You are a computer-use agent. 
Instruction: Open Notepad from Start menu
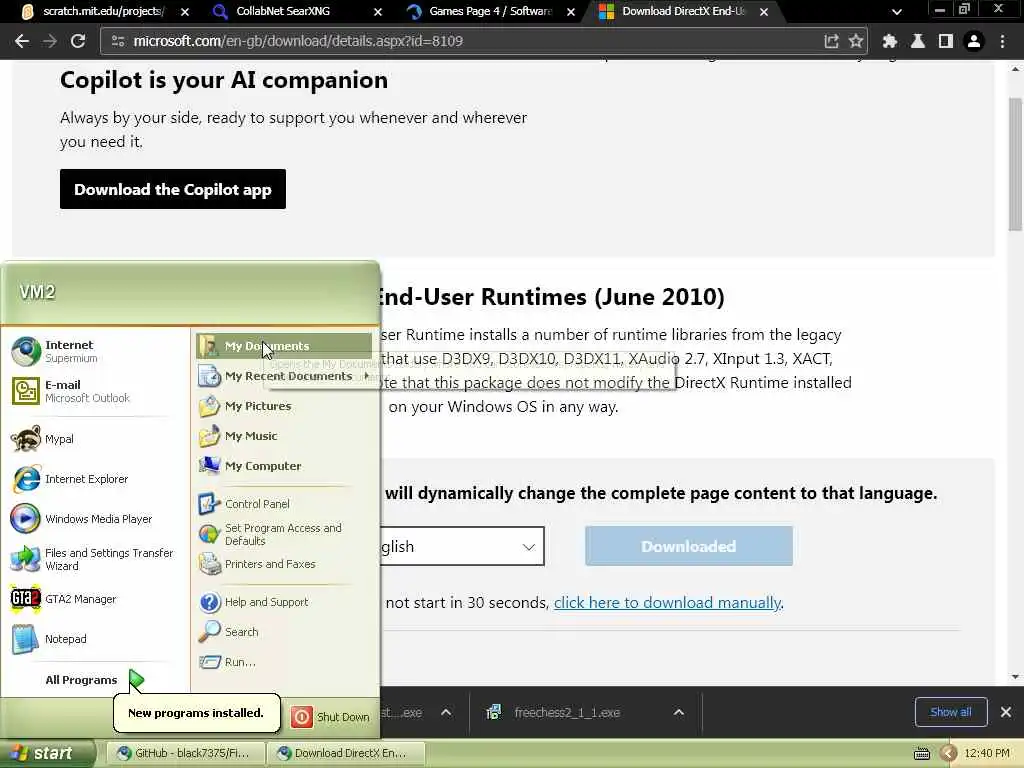click(95, 639)
